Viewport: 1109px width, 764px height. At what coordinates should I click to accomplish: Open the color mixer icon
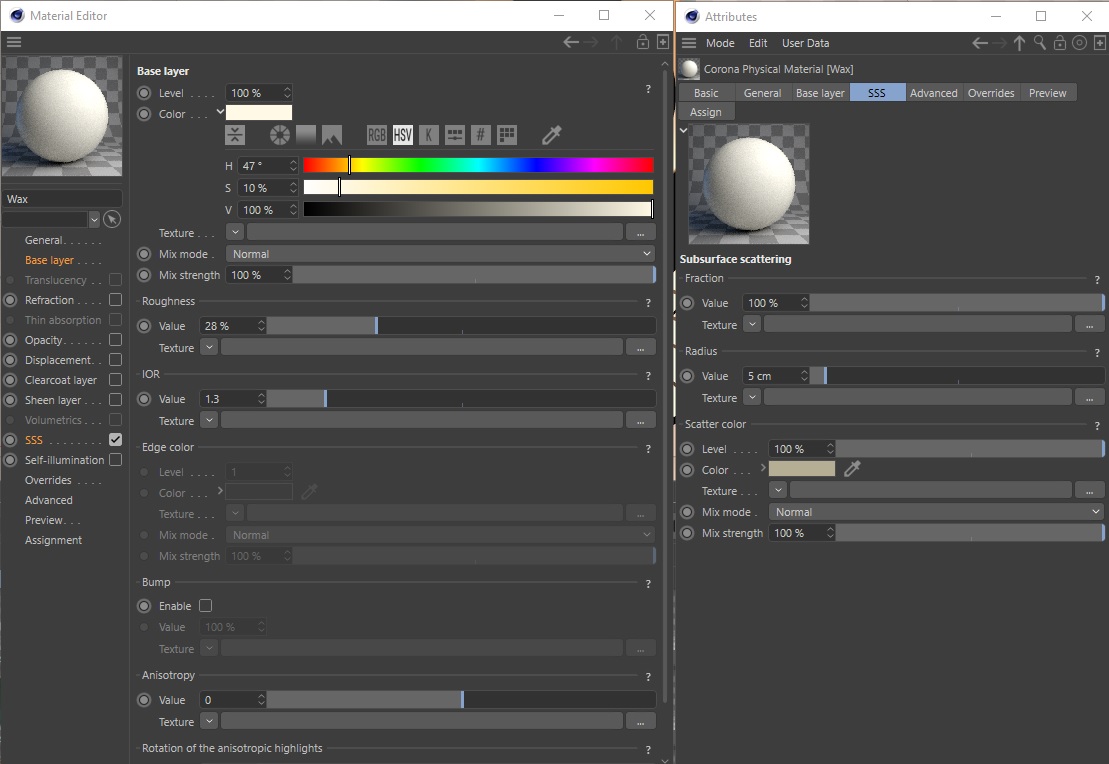[455, 134]
